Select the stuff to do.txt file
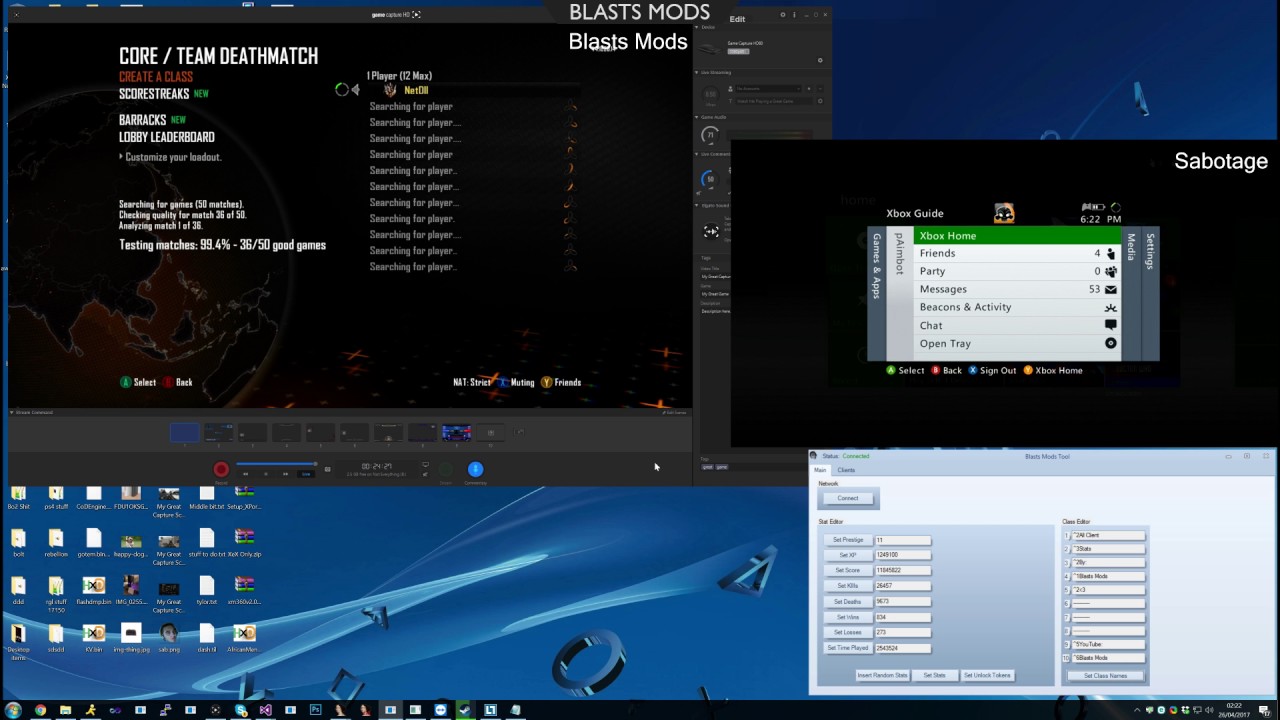 coord(206,543)
